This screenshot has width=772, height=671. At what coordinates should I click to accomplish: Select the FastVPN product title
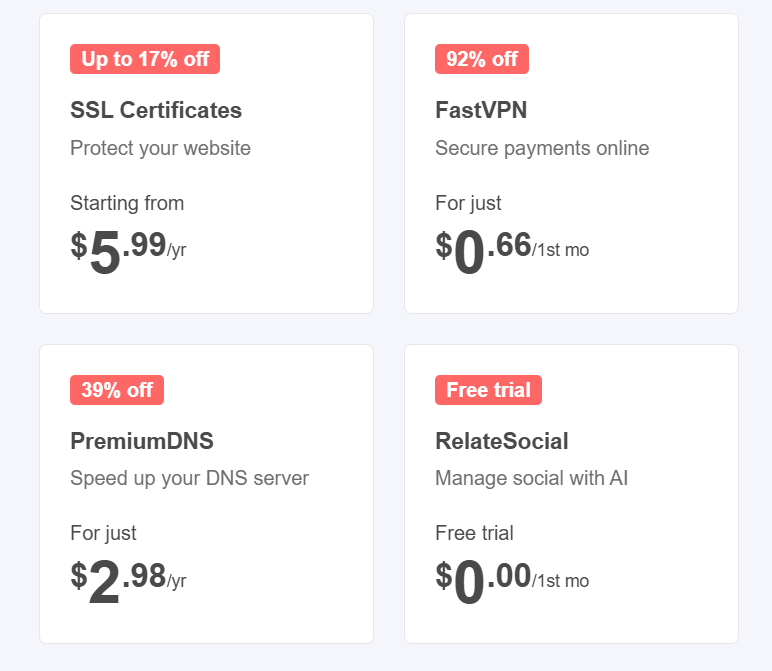481,110
